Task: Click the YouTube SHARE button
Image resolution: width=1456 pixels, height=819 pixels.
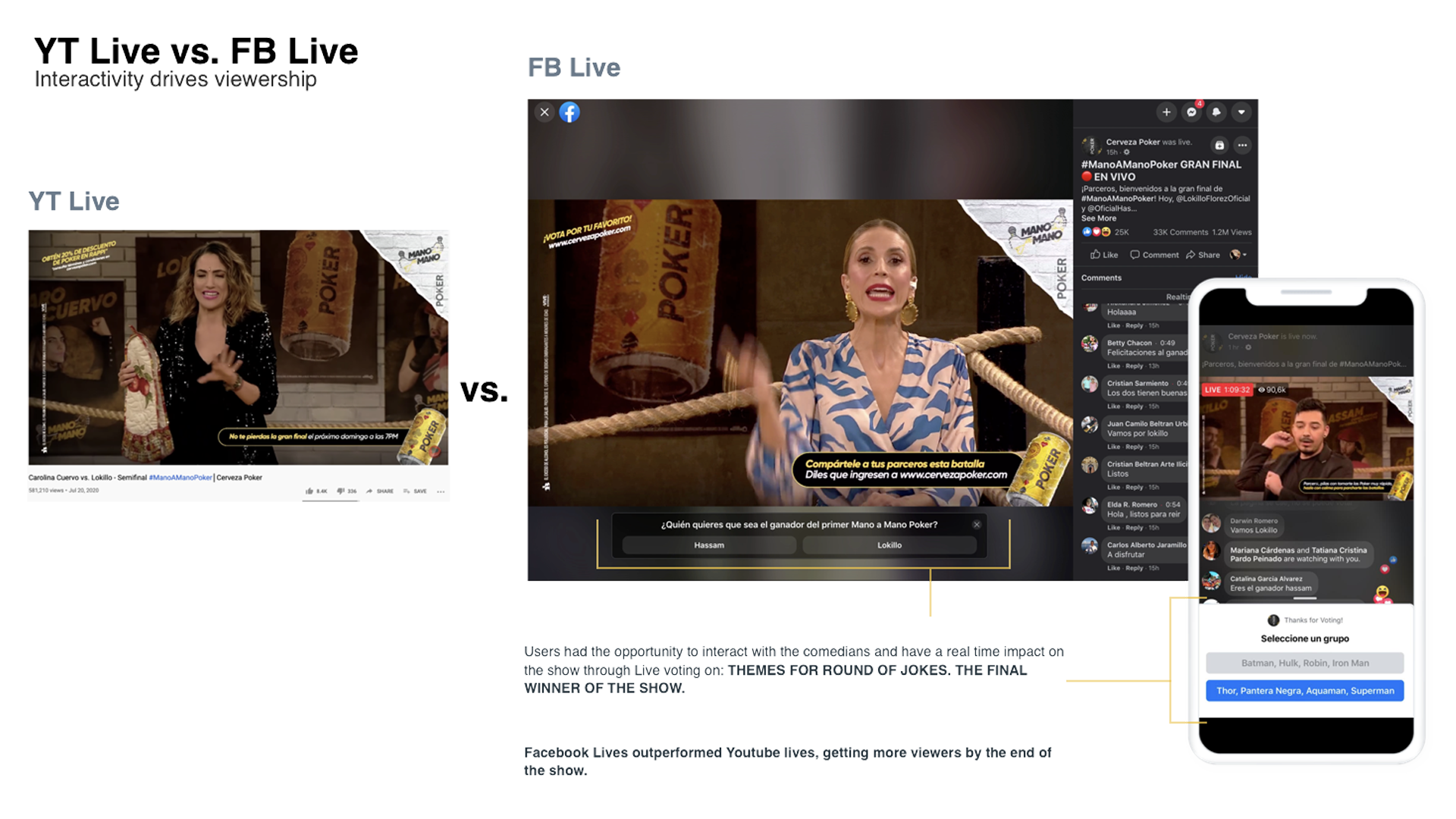Action: [380, 491]
